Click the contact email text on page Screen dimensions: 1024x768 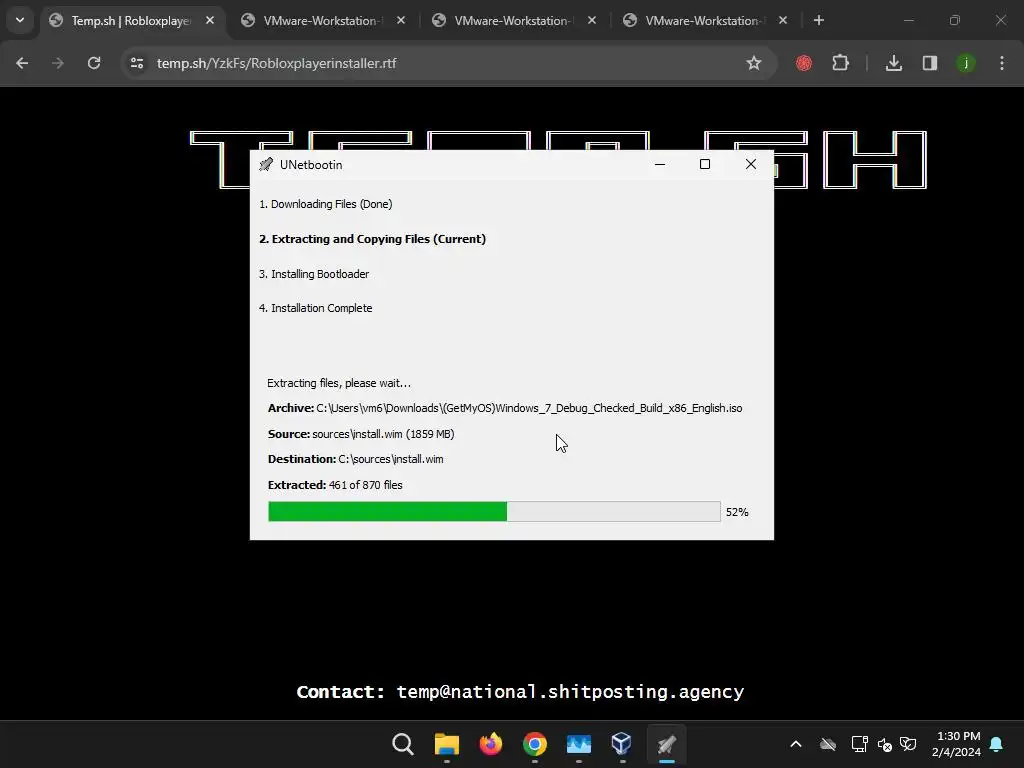tap(570, 692)
